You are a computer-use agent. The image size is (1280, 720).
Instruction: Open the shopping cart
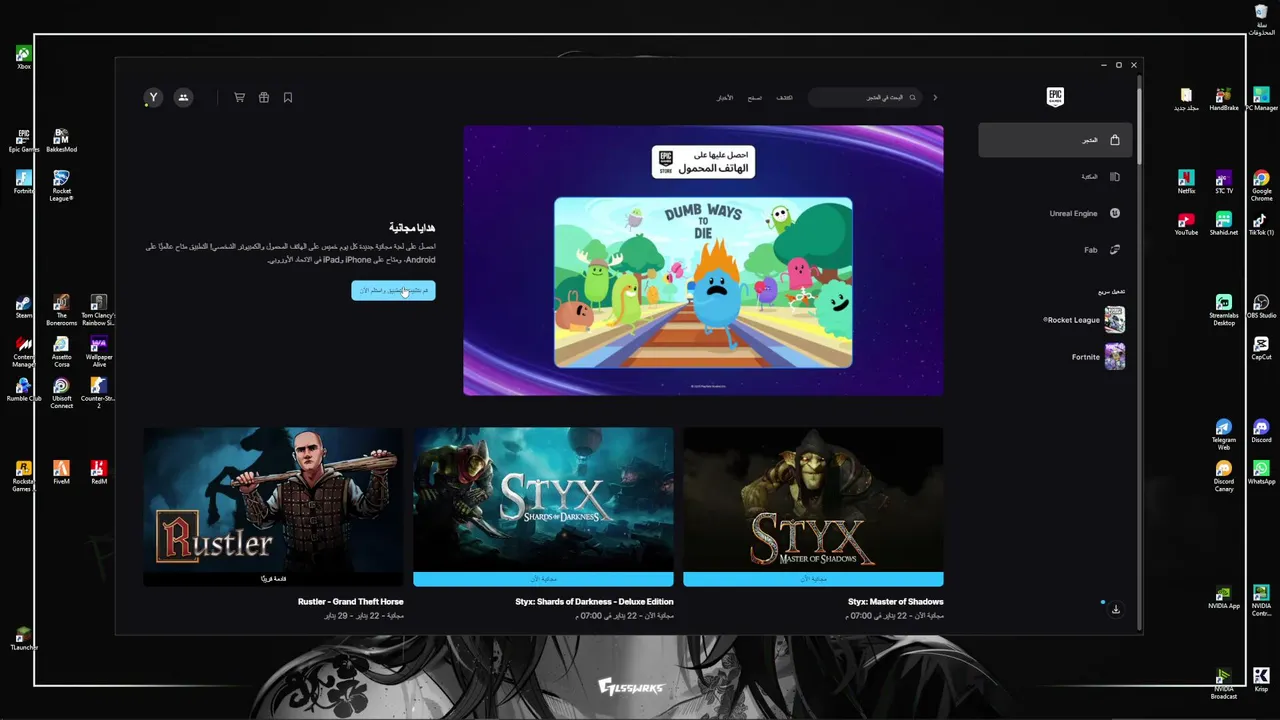(x=239, y=98)
